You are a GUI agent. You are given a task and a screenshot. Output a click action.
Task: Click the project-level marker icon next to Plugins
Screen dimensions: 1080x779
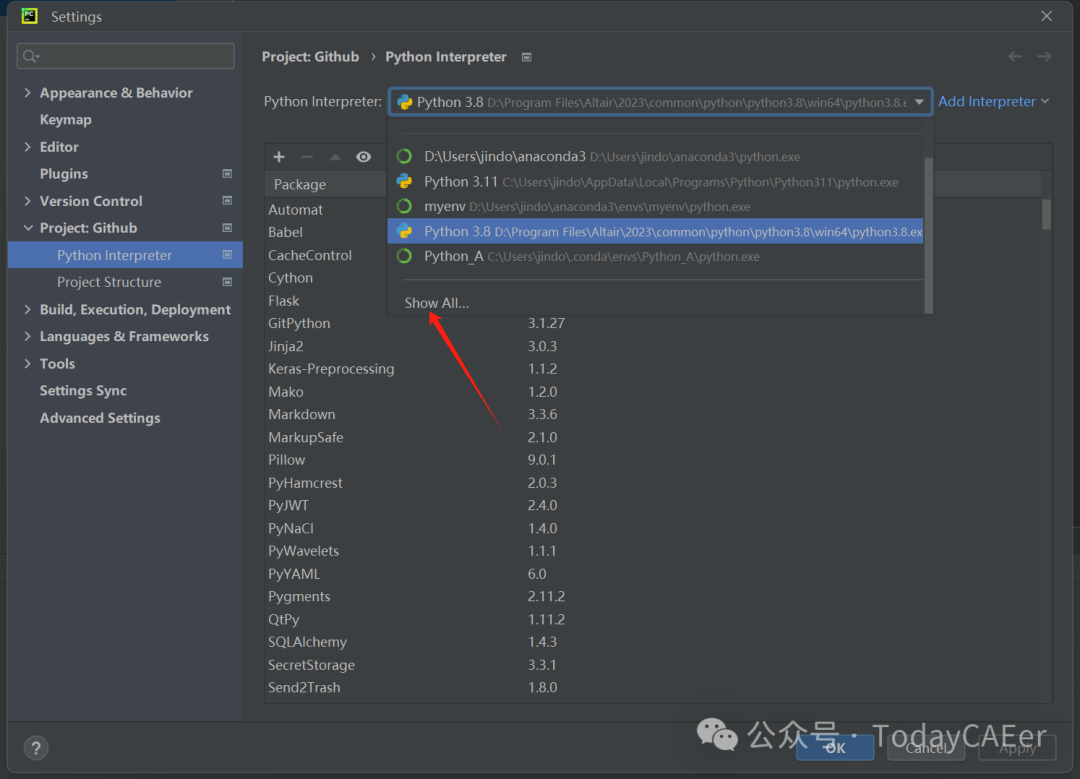point(227,174)
